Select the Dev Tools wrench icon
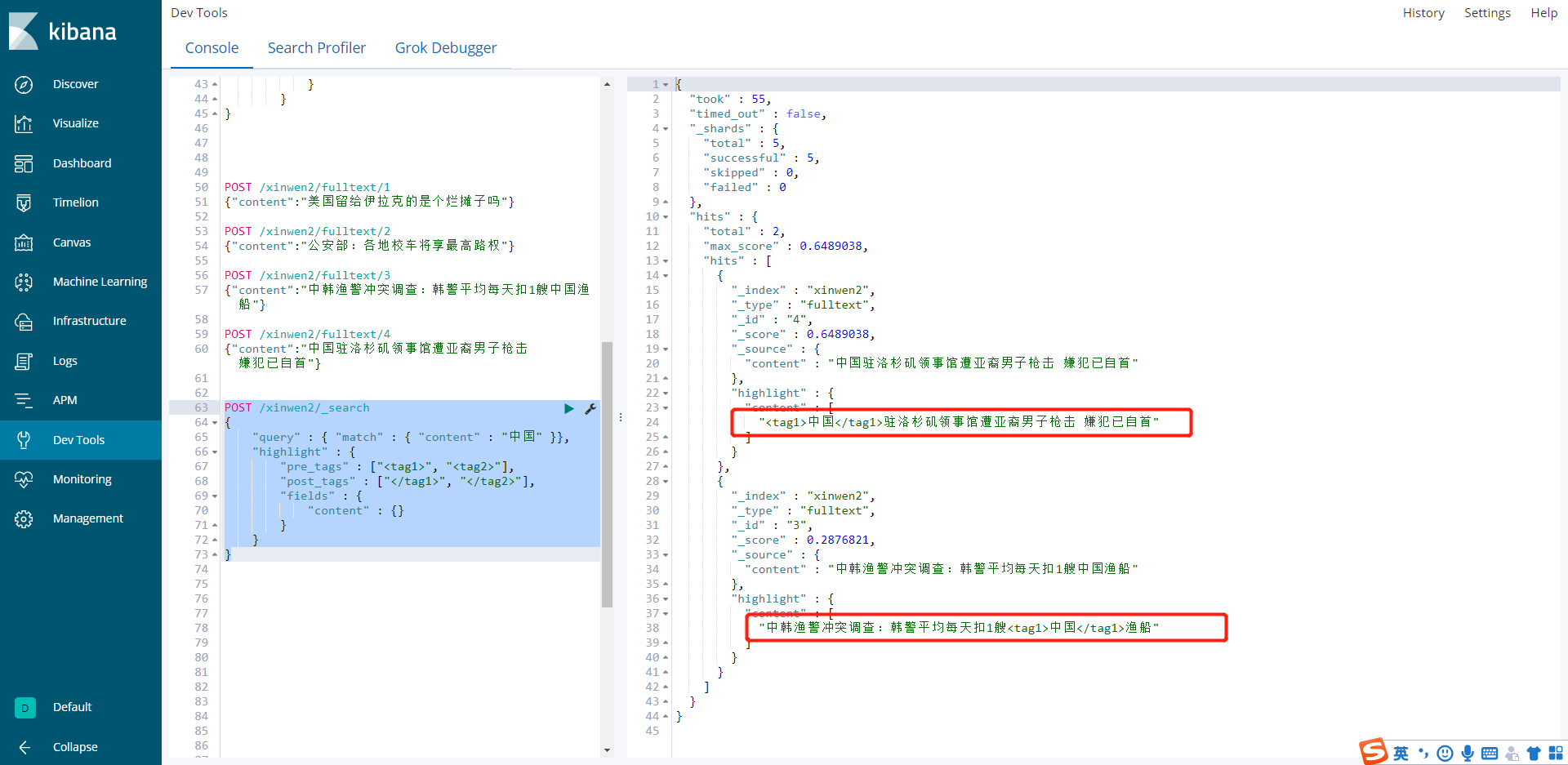The height and width of the screenshot is (765, 1568). coord(24,440)
